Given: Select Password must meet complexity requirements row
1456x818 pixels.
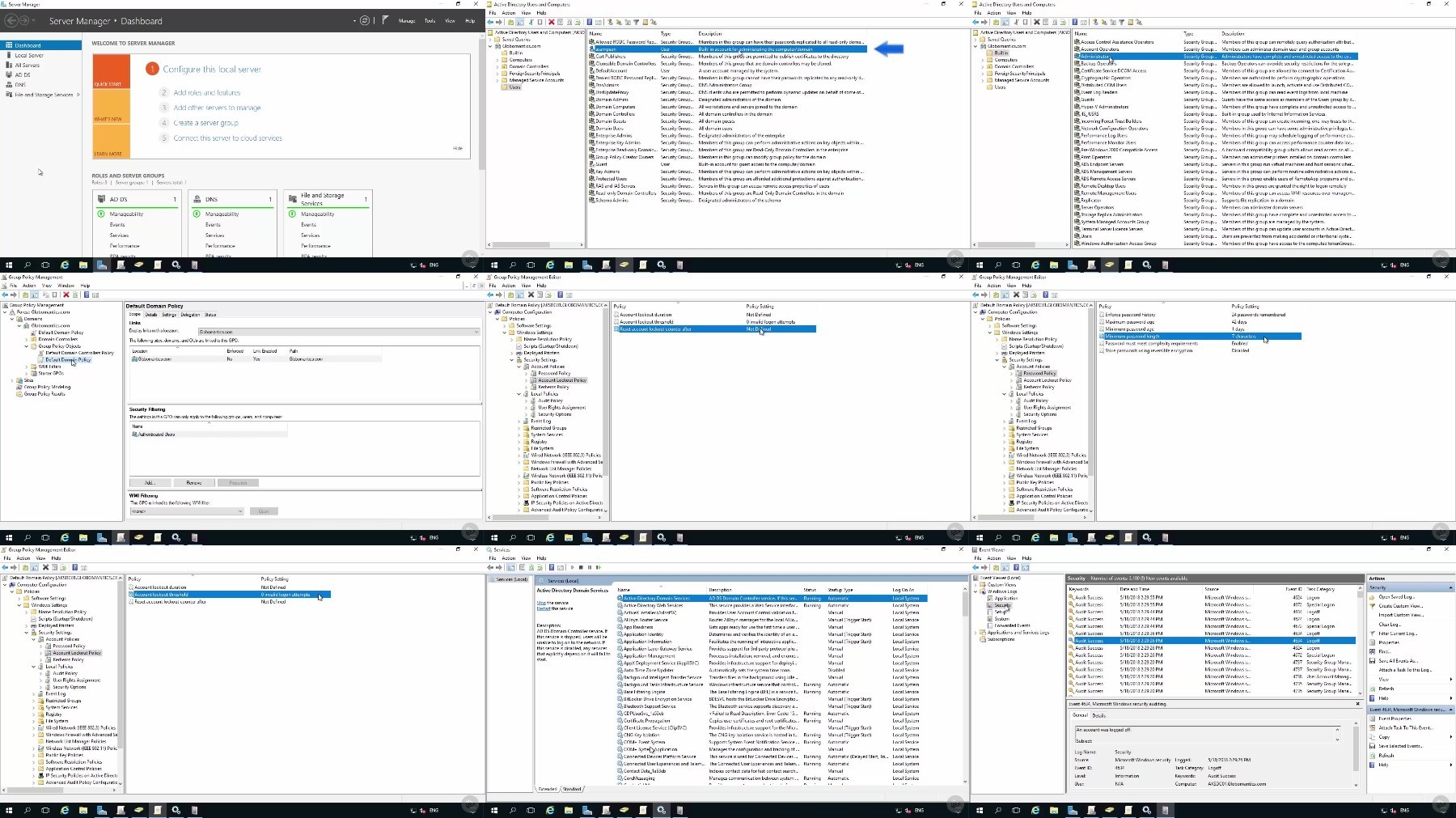Looking at the screenshot, I should [x=1200, y=343].
